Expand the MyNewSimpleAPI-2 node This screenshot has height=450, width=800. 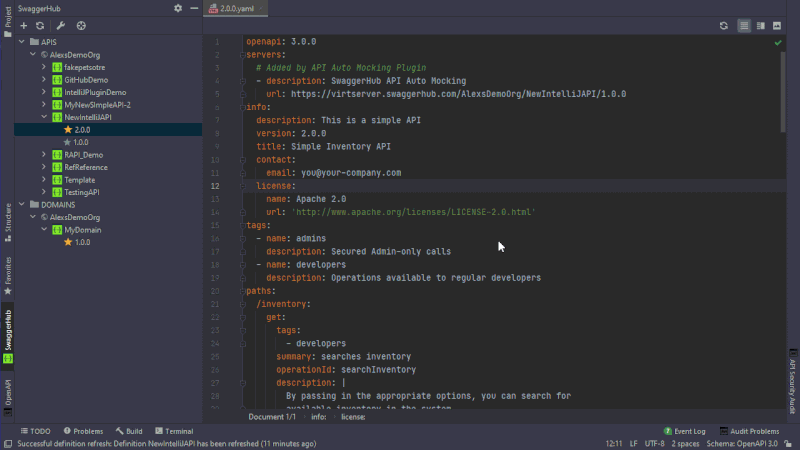44,105
